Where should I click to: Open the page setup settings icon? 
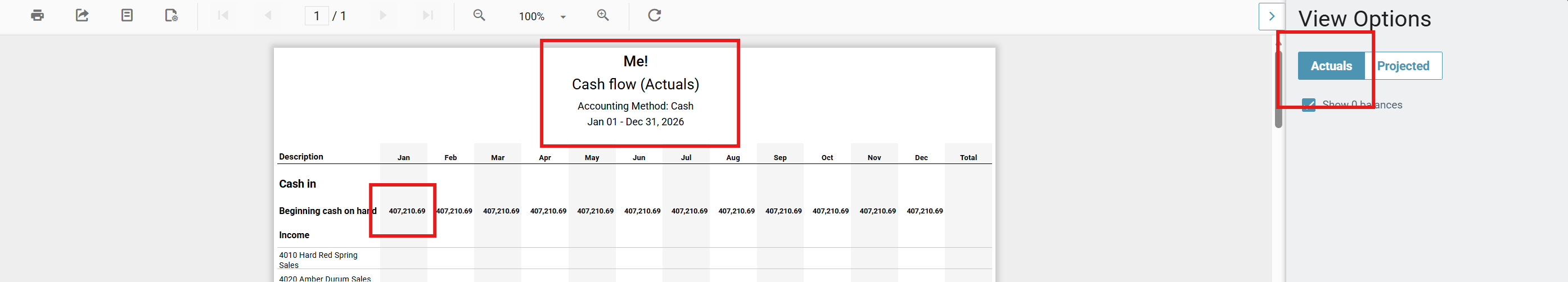(x=172, y=16)
